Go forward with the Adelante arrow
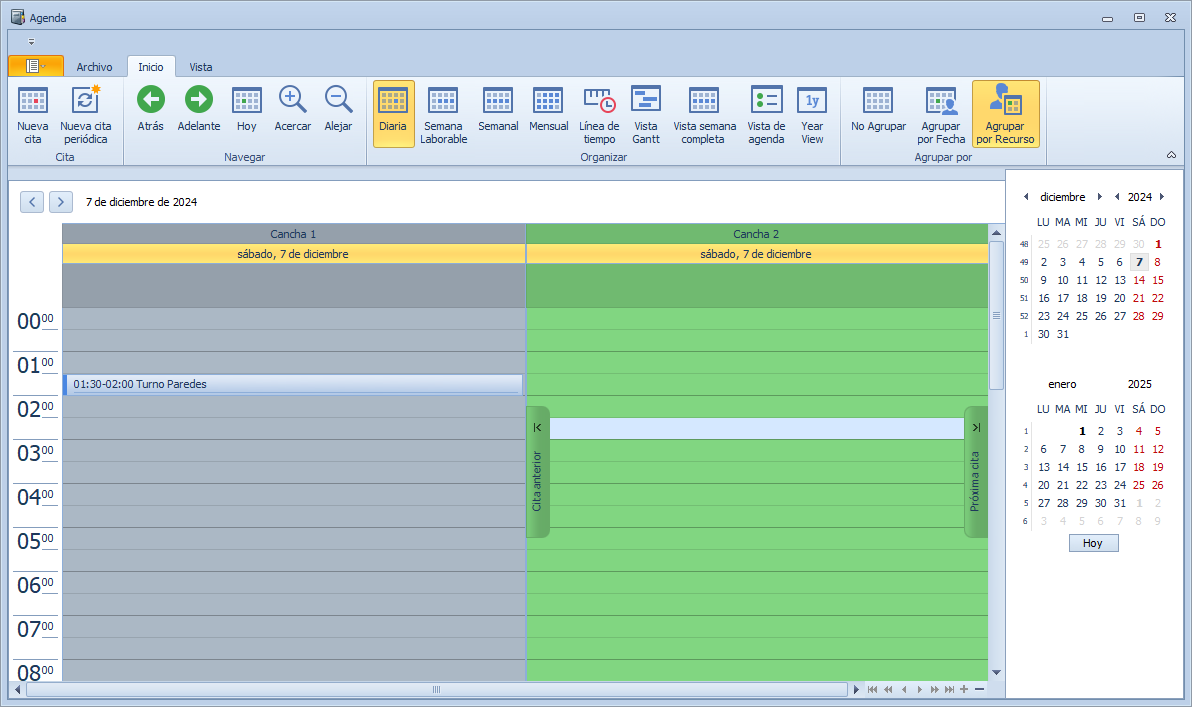1192x707 pixels. point(199,99)
